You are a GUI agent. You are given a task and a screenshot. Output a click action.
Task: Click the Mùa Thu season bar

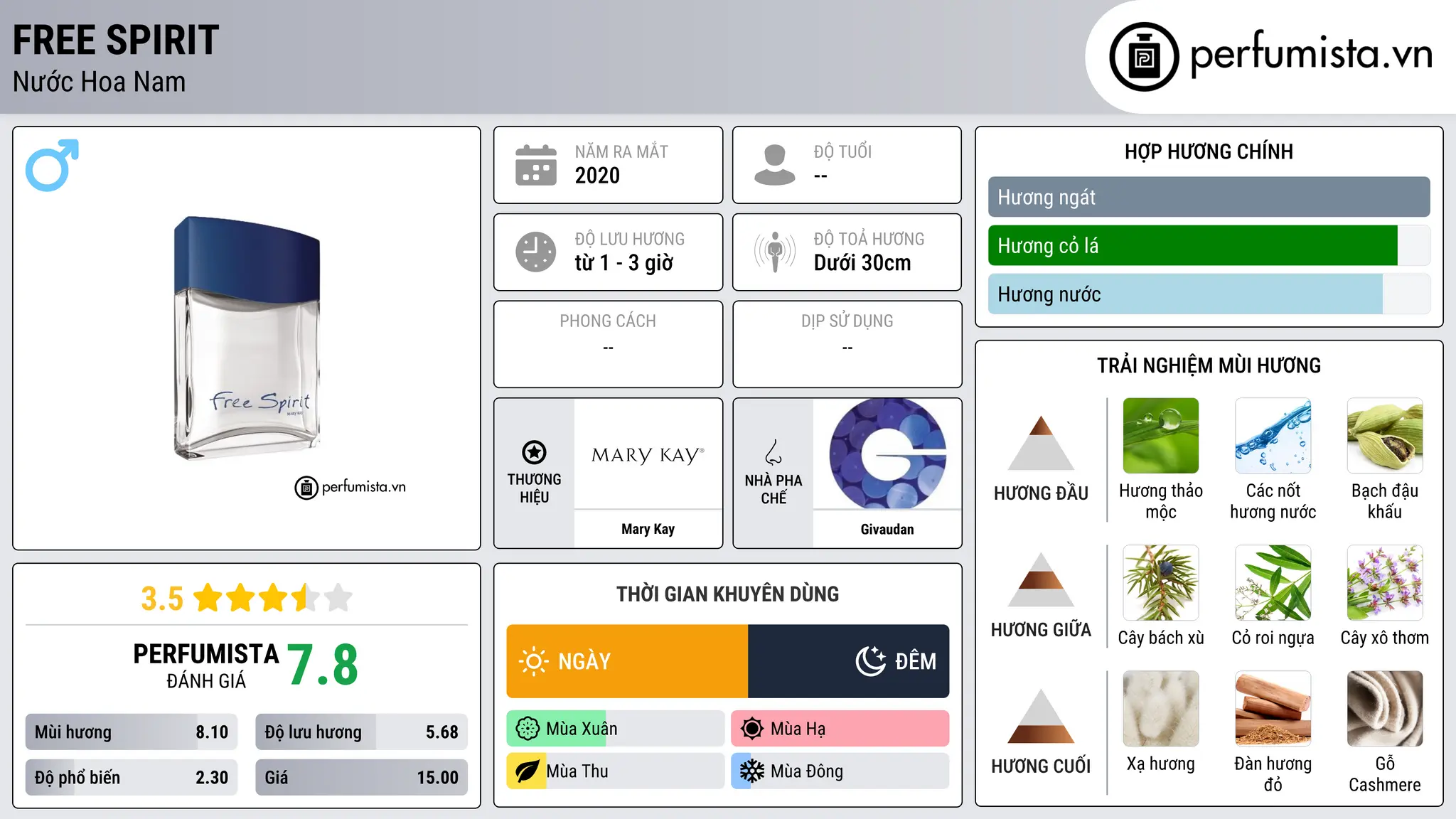pos(616,771)
